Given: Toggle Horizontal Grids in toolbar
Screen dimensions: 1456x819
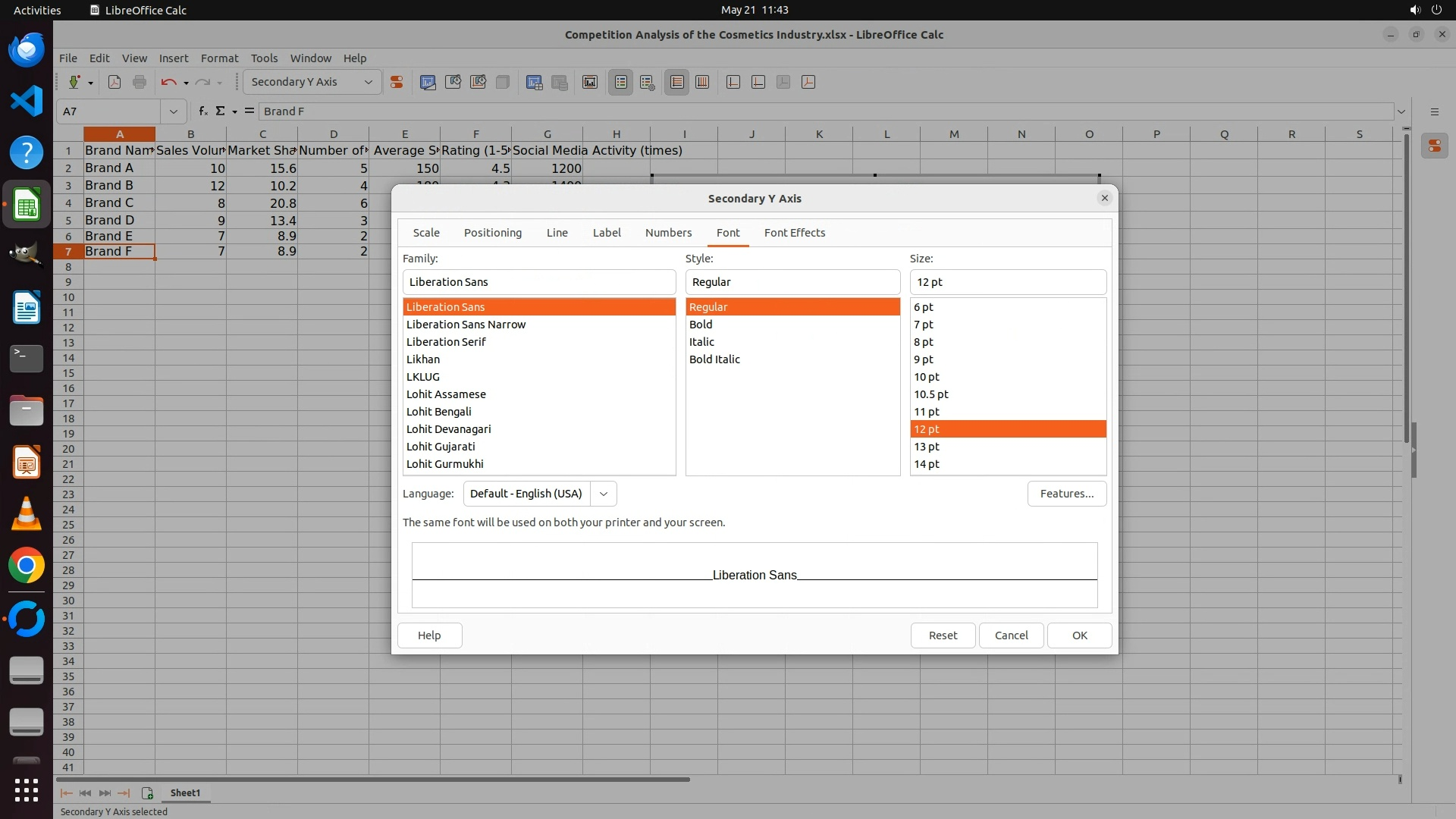Looking at the screenshot, I should coord(677,82).
